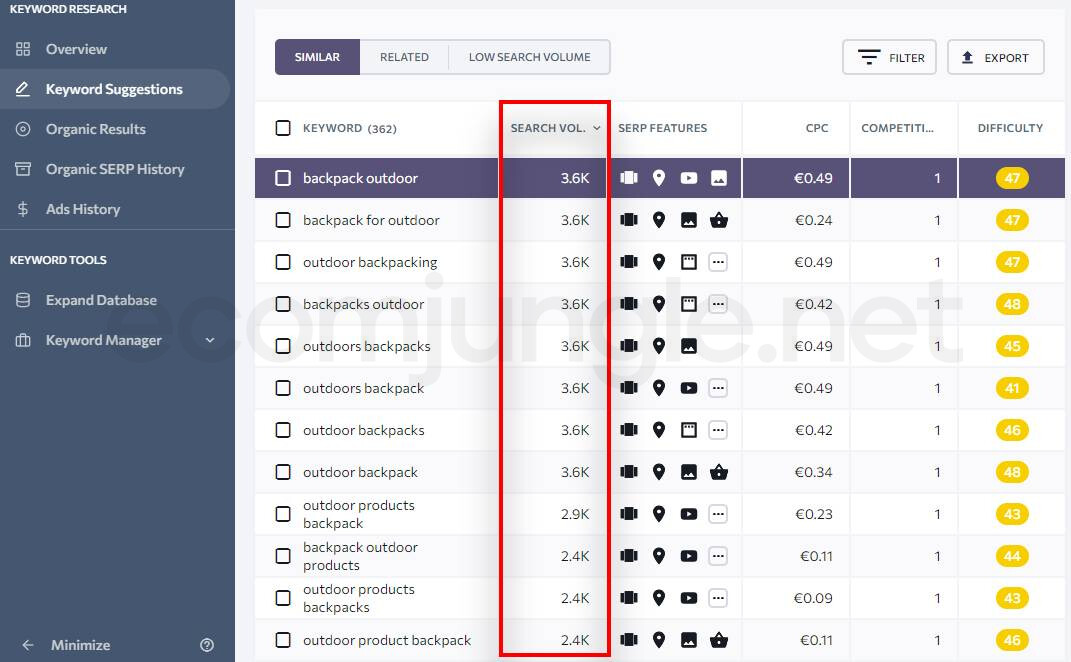Screen dimensions: 1071x662
Task: Click the difficulty badge 41 for outdoors backpack
Action: coord(1012,388)
